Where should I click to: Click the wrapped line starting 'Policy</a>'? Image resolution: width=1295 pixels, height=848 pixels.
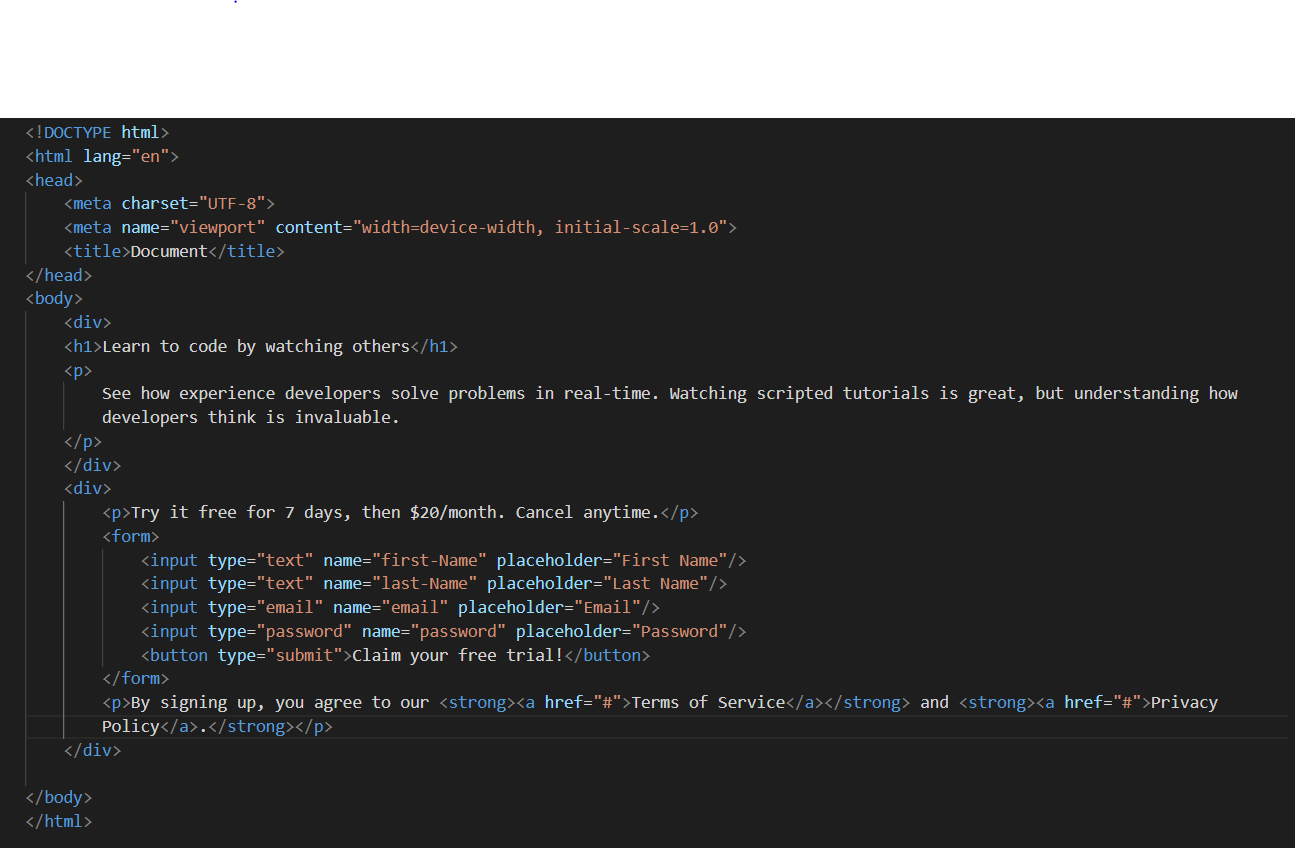point(217,727)
